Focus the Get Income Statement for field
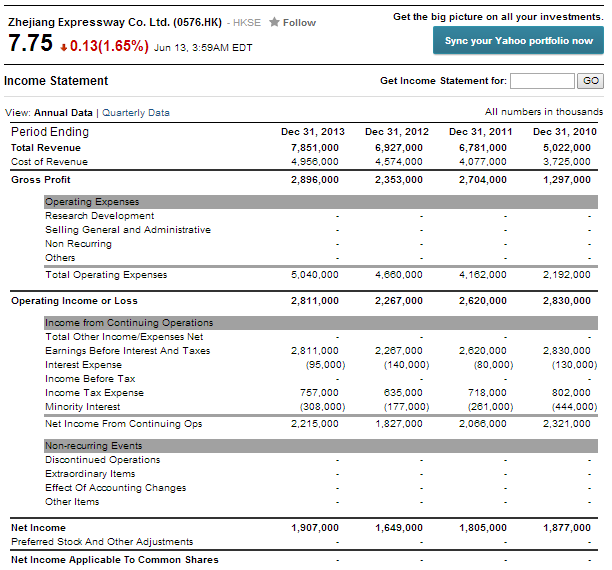Image resolution: width=612 pixels, height=570 pixels. 543,81
